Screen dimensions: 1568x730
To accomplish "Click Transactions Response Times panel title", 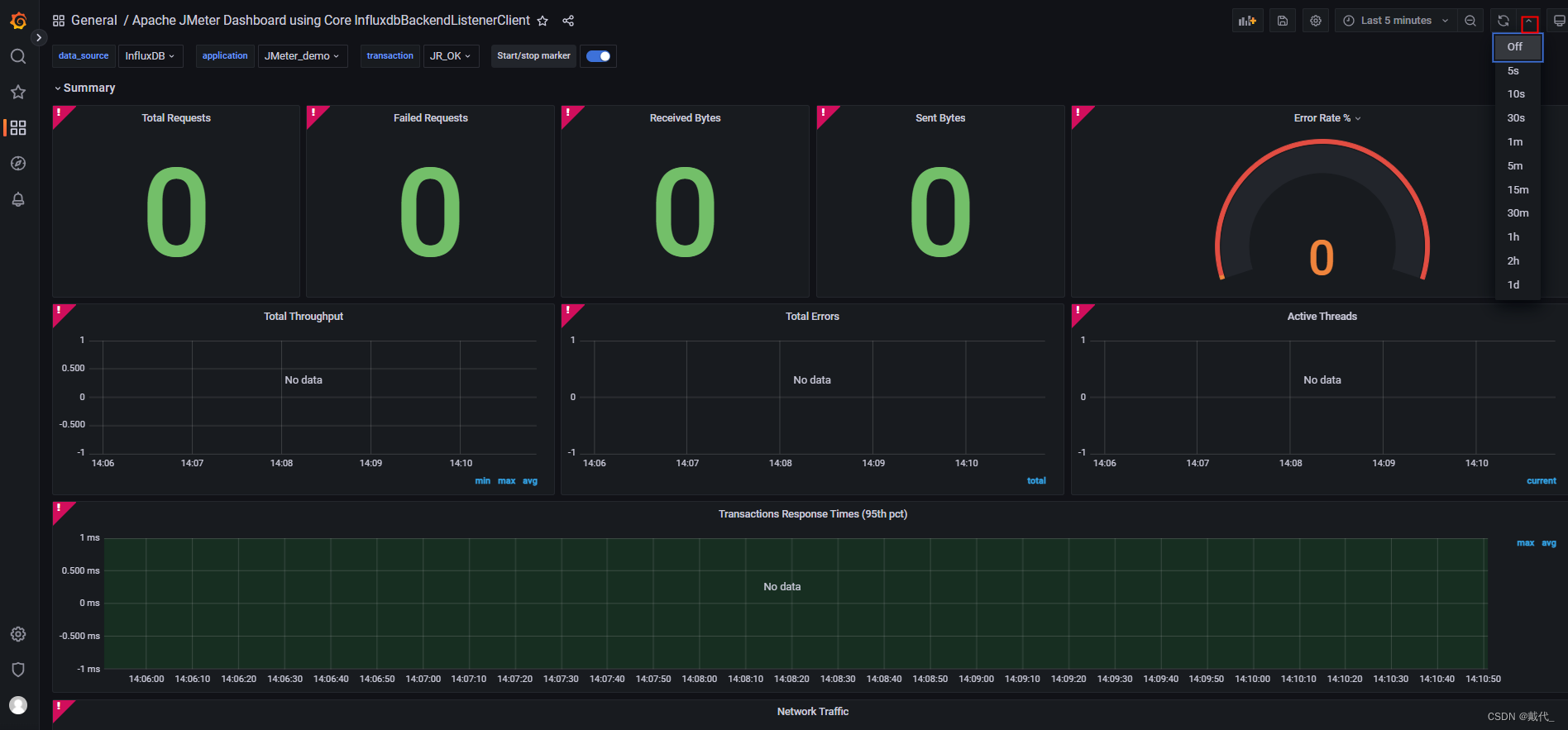I will pos(813,514).
